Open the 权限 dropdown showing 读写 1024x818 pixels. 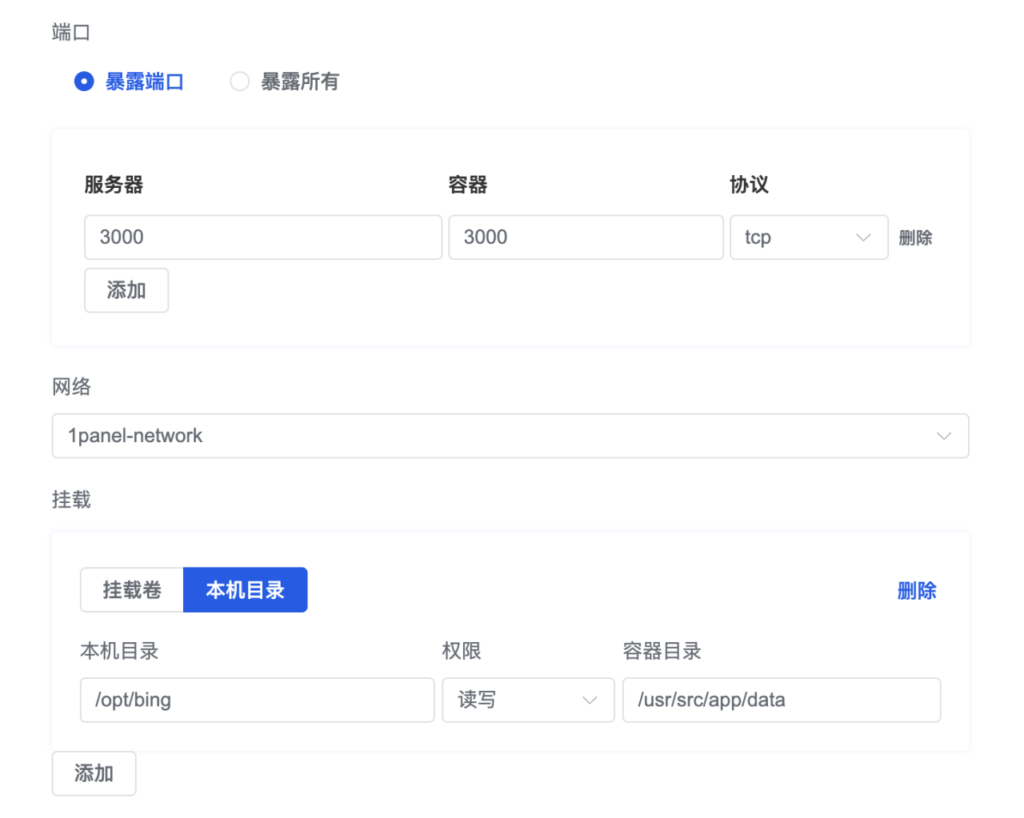pos(527,700)
